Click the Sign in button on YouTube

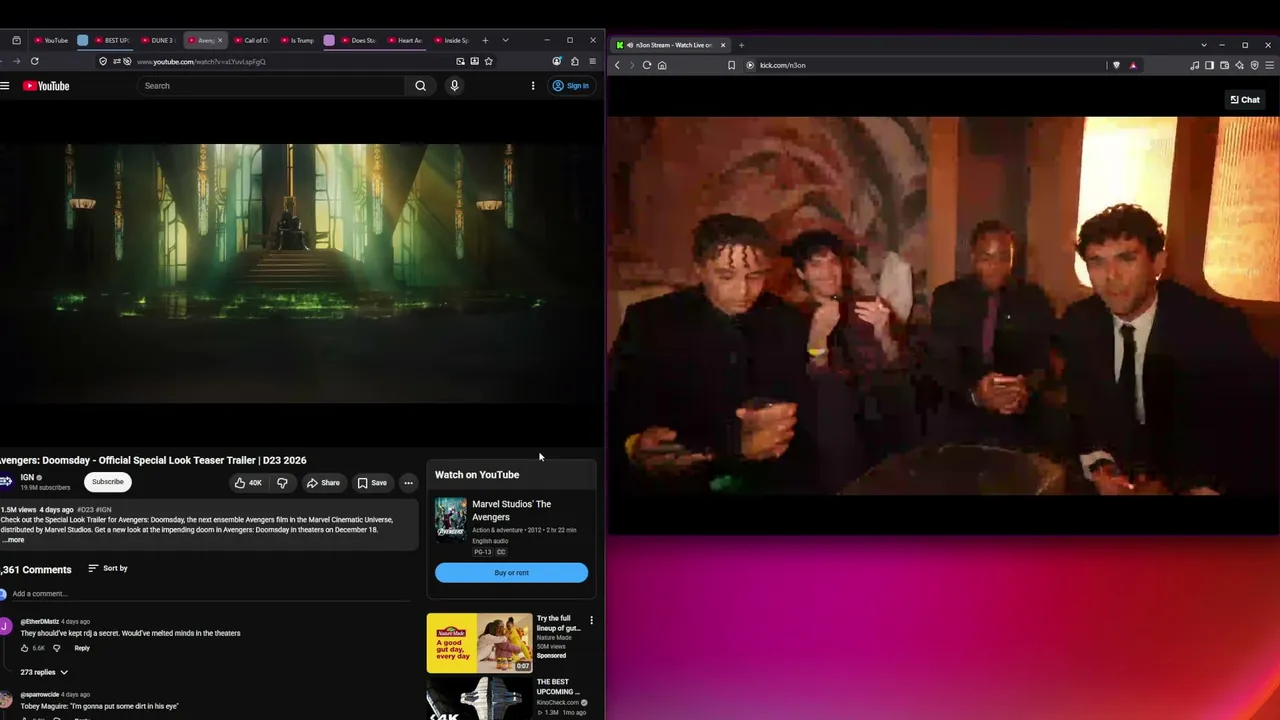pyautogui.click(x=571, y=86)
